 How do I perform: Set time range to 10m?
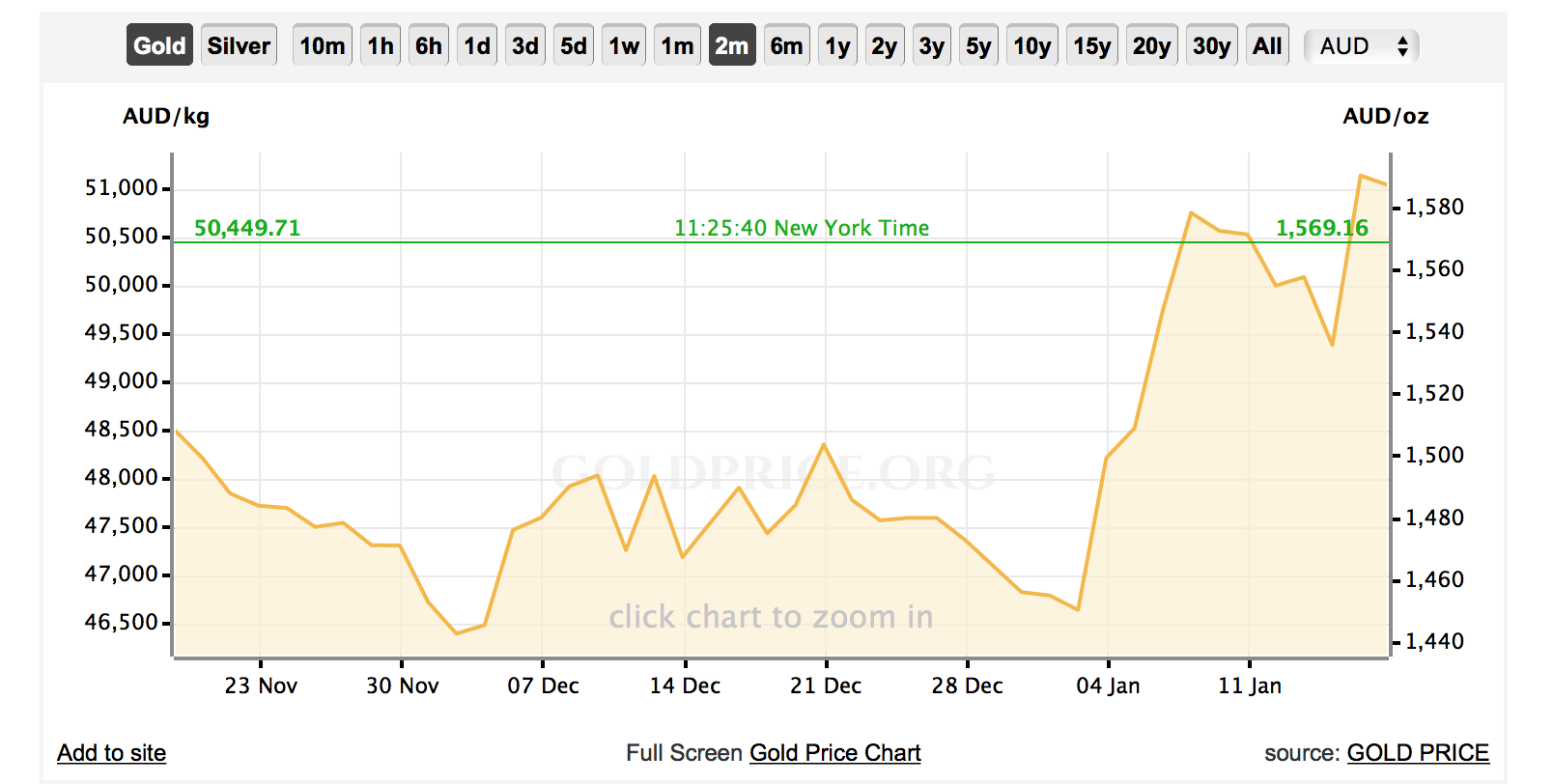point(322,45)
